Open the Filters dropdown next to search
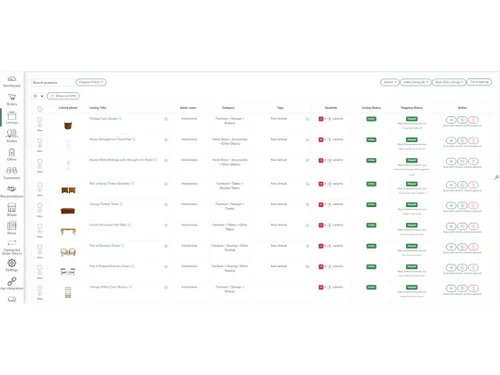The width and height of the screenshot is (500, 375). click(x=91, y=82)
